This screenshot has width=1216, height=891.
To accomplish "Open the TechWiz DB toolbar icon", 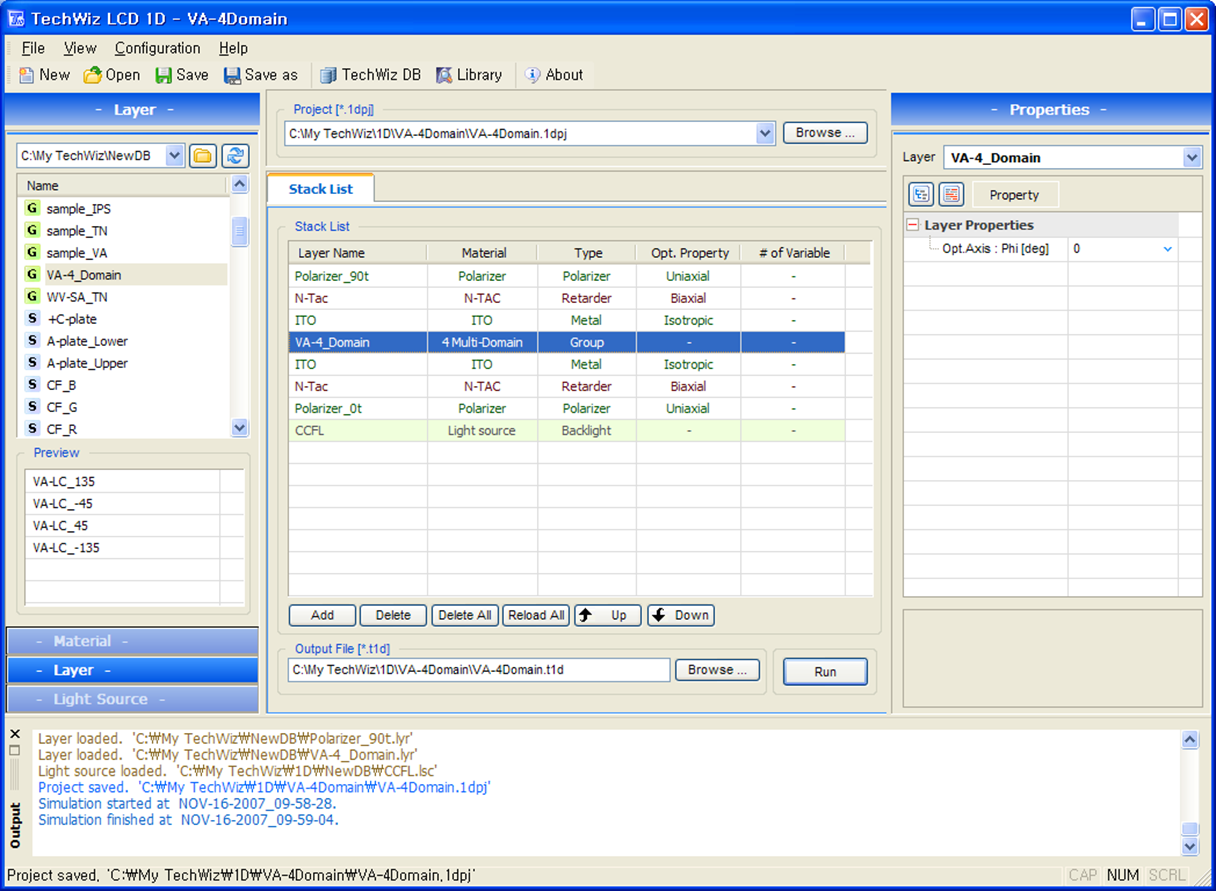I will pyautogui.click(x=328, y=75).
